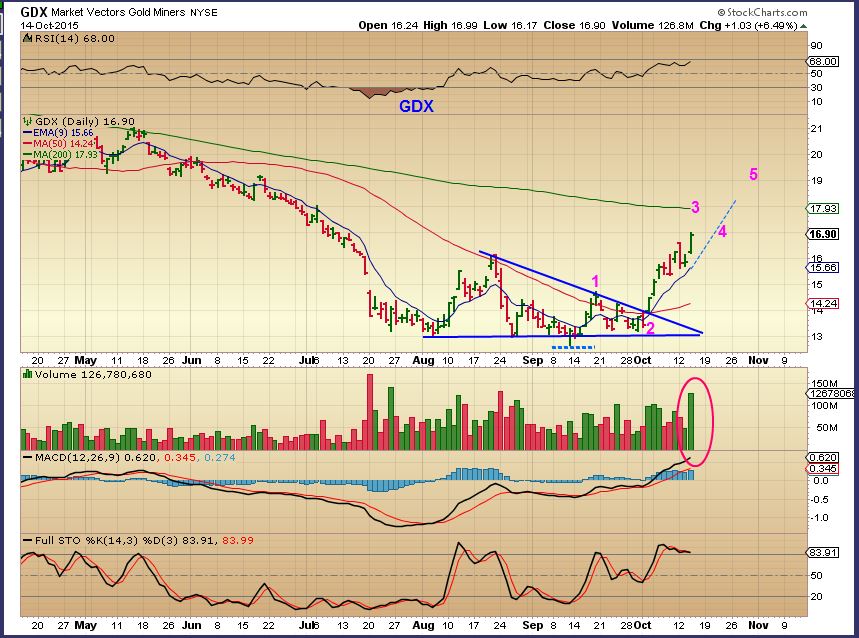Screen dimensions: 859x638
Task: Click the 16.90 last-price tag on the right axis
Action: coord(823,234)
